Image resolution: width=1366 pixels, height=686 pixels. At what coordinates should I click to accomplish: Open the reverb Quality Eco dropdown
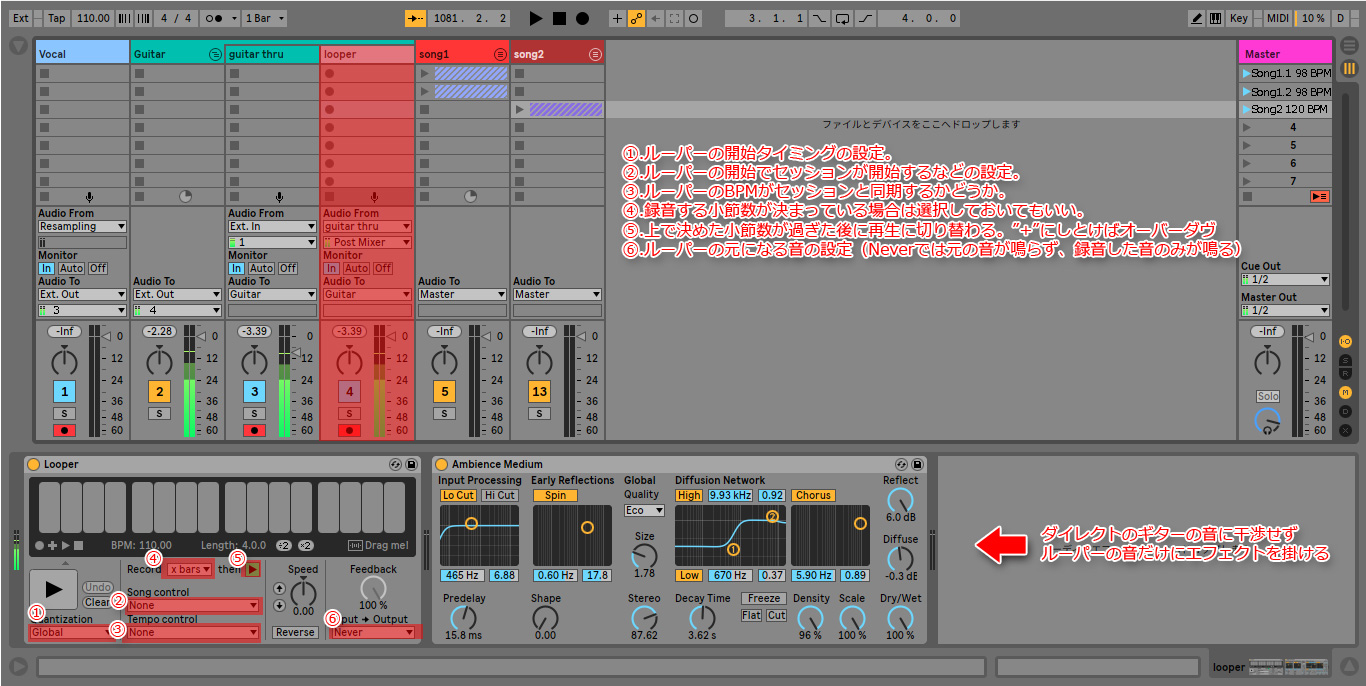(x=644, y=510)
